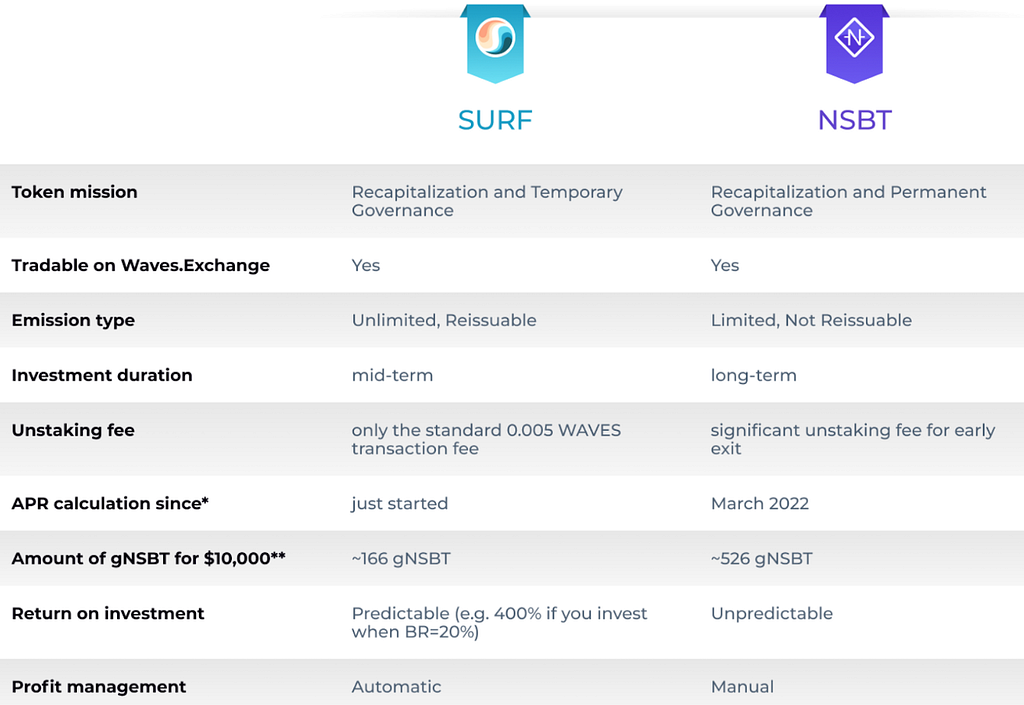Select the SURF column heading
The image size is (1024, 705).
pos(495,120)
